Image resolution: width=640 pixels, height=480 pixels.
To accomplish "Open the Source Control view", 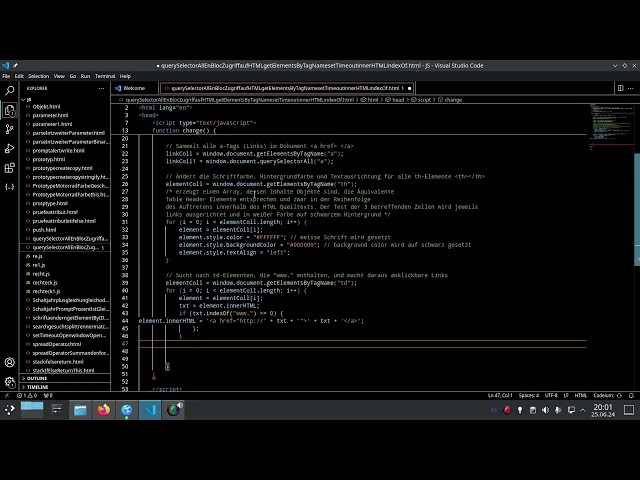I will pyautogui.click(x=9, y=129).
